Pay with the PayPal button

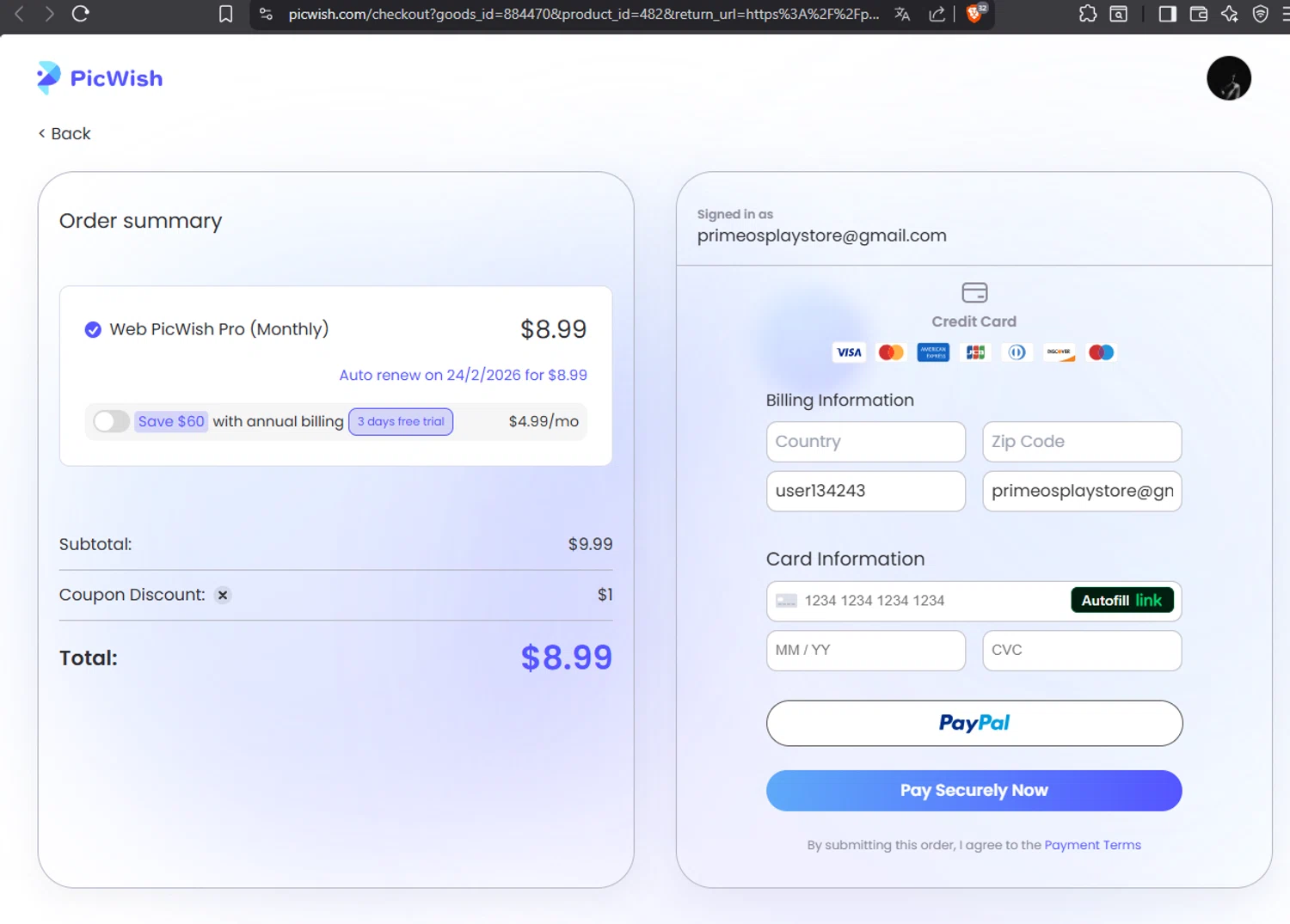point(974,723)
